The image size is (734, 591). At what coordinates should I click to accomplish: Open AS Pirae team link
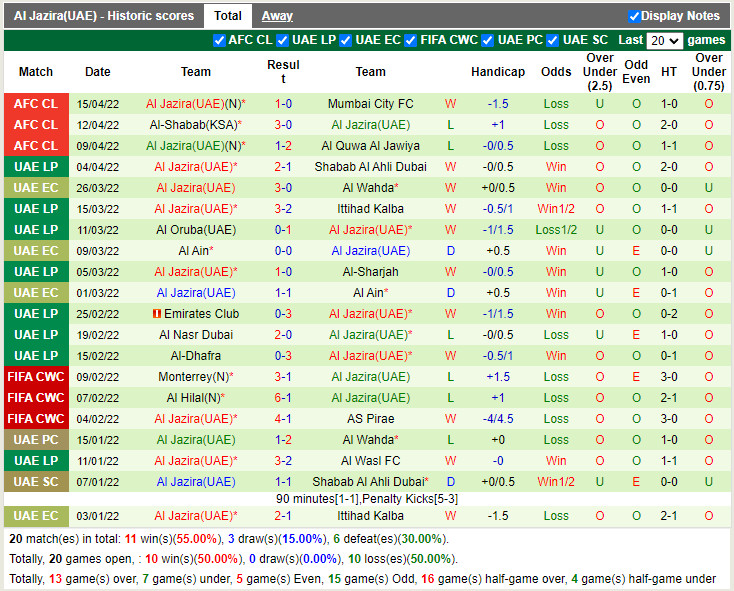[x=370, y=419]
